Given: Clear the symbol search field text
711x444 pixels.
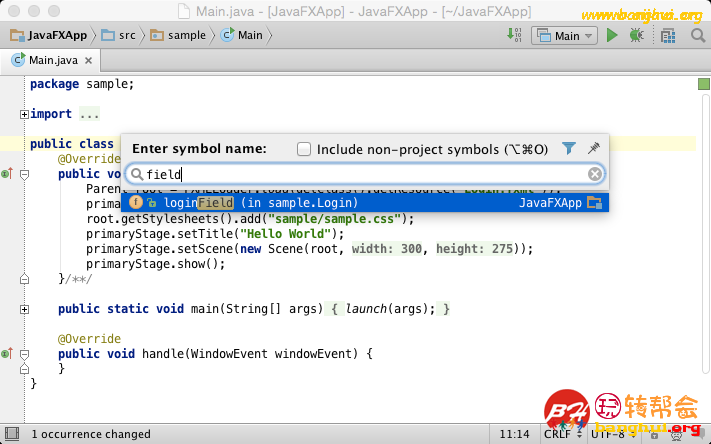Looking at the screenshot, I should (x=594, y=174).
